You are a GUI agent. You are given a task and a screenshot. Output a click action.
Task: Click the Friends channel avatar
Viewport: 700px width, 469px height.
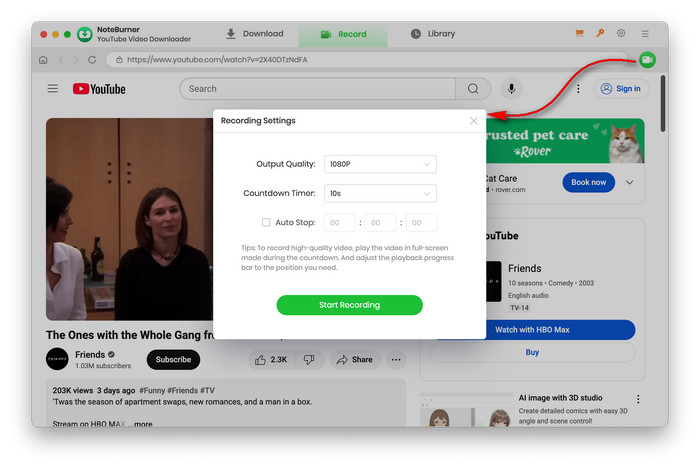(x=57, y=359)
